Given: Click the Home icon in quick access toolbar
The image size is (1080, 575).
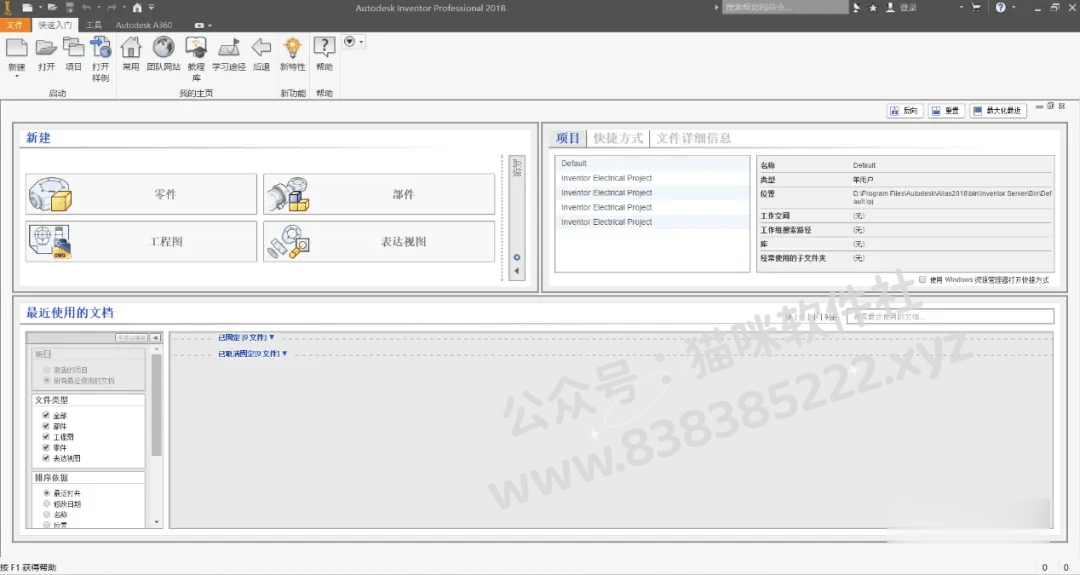Looking at the screenshot, I should click(x=137, y=8).
